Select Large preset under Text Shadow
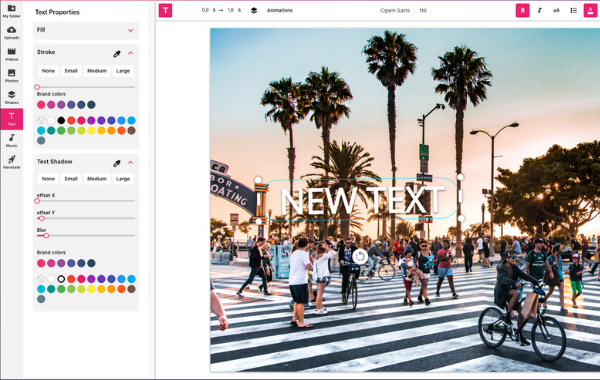 pos(123,179)
